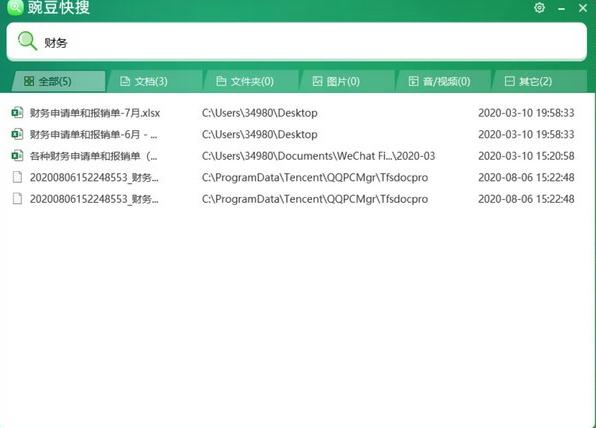Click the search field containing 财务

pyautogui.click(x=296, y=41)
